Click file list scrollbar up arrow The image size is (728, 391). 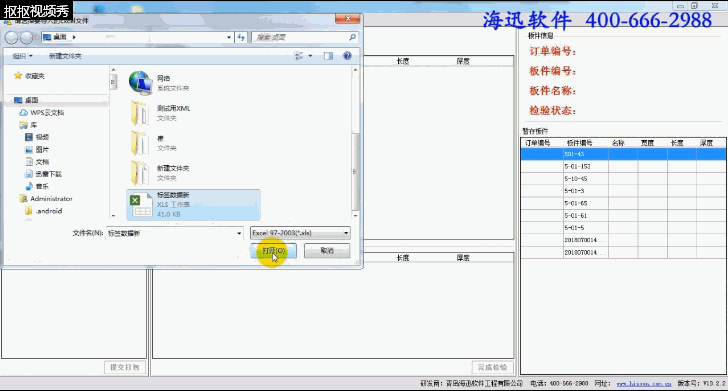355,70
